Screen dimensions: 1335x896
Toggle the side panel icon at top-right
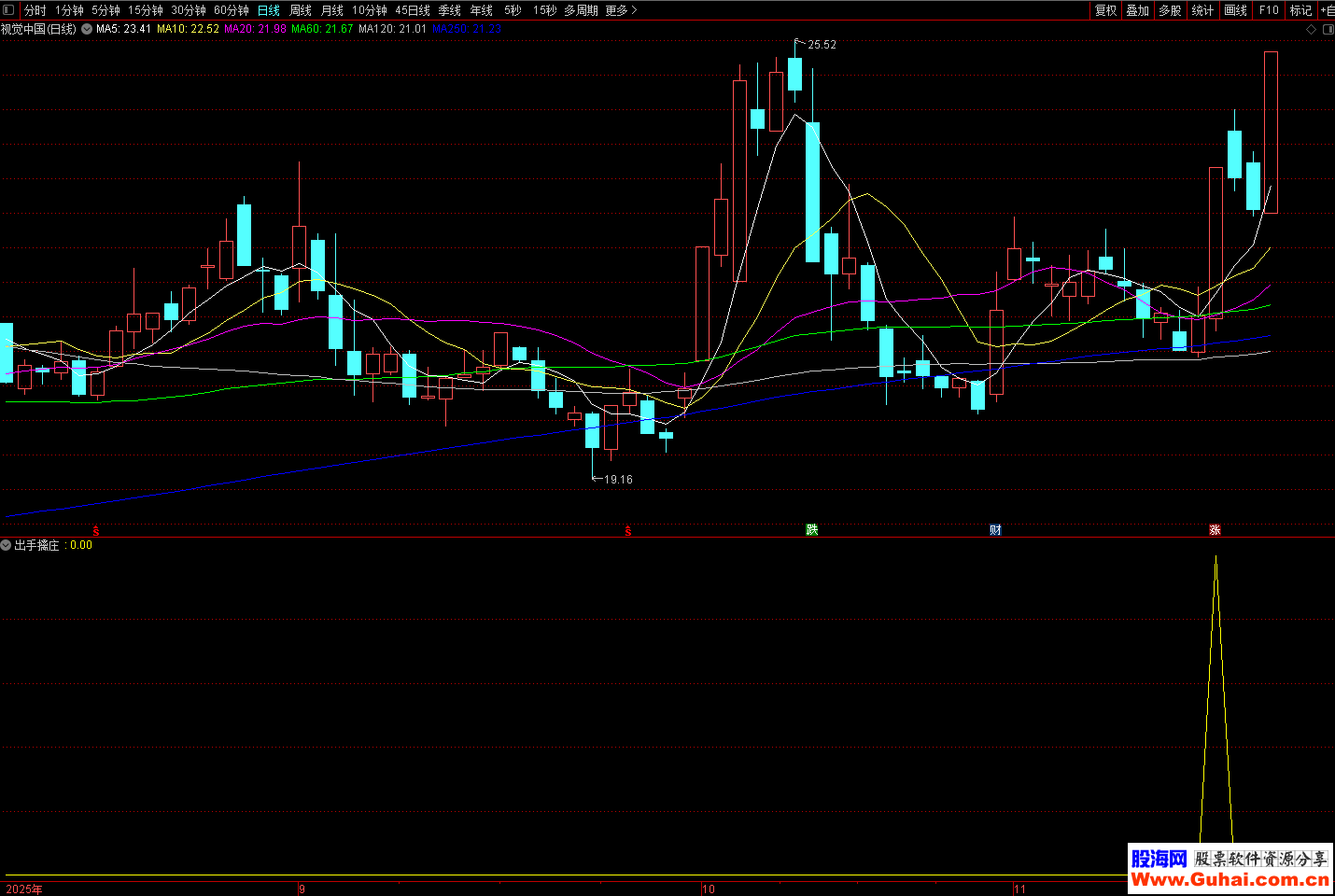point(1328,30)
